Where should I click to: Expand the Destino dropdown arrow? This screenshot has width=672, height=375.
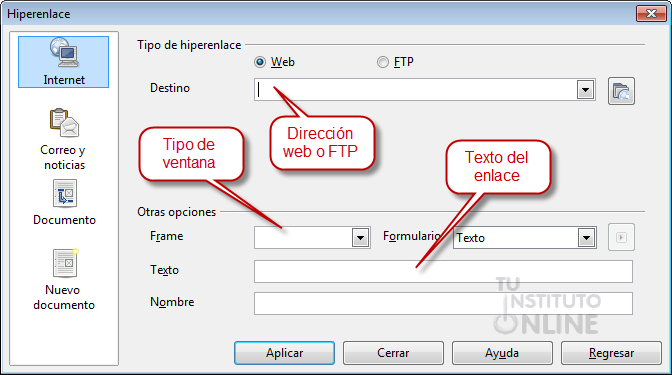585,90
